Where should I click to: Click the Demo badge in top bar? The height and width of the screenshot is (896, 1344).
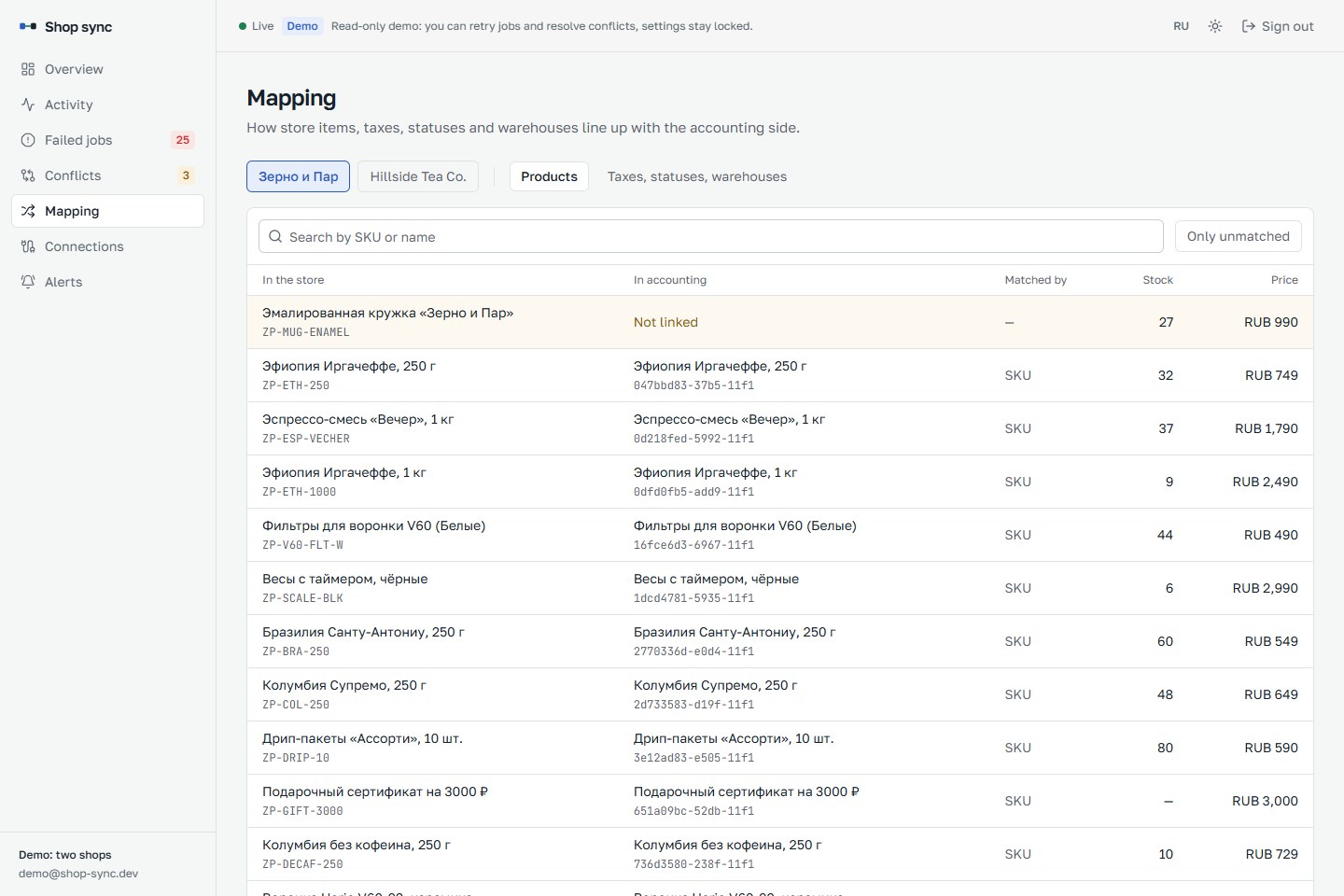tap(302, 26)
